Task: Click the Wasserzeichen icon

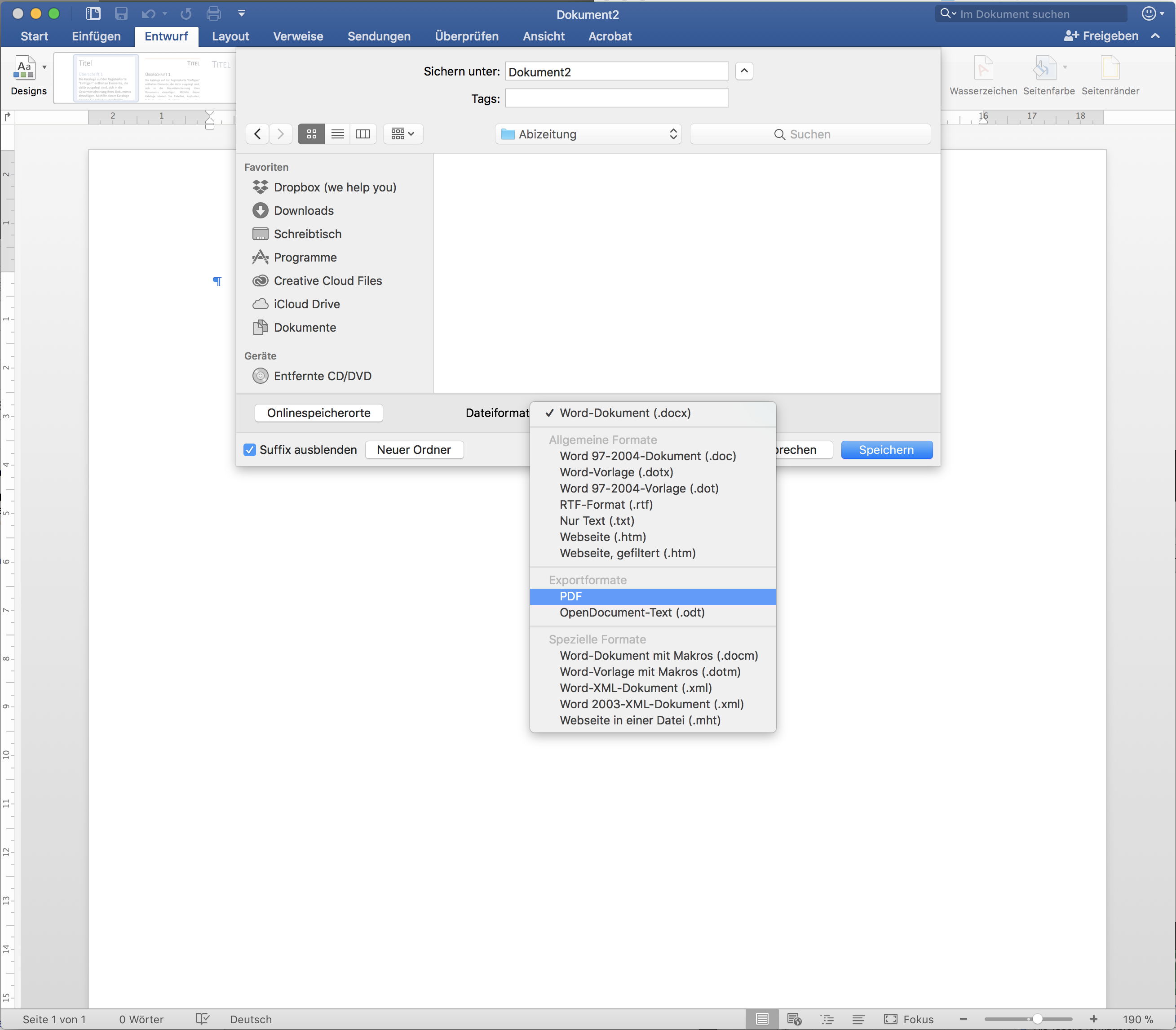Action: (983, 68)
